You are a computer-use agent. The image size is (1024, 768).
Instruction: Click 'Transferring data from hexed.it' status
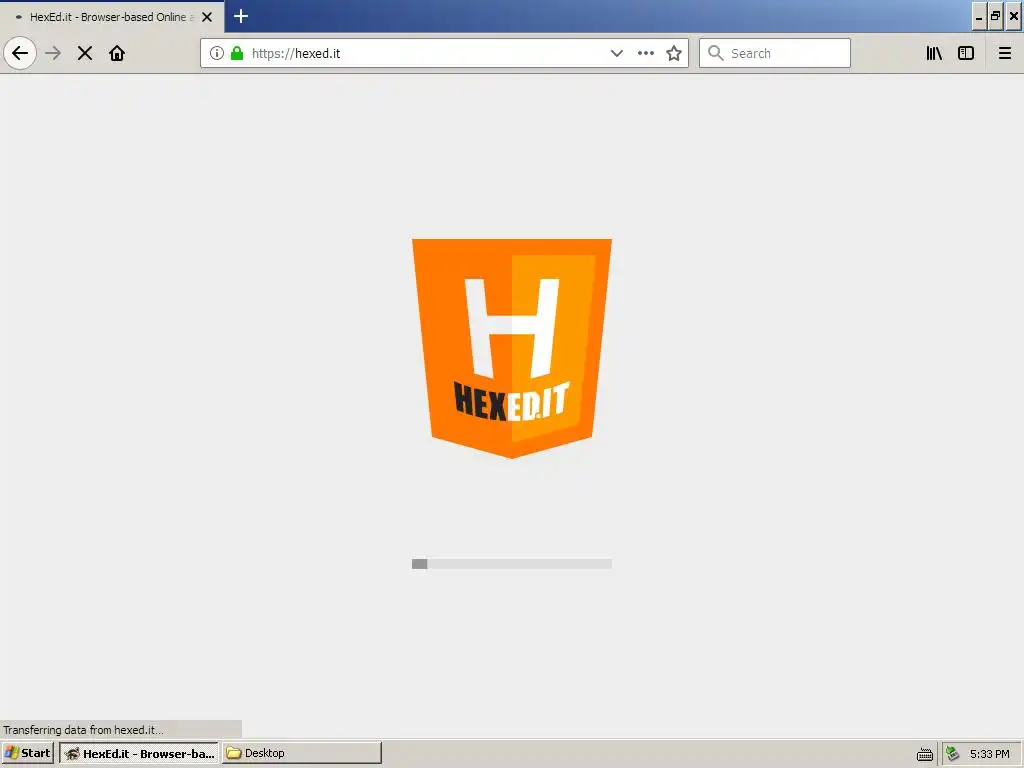(84, 729)
